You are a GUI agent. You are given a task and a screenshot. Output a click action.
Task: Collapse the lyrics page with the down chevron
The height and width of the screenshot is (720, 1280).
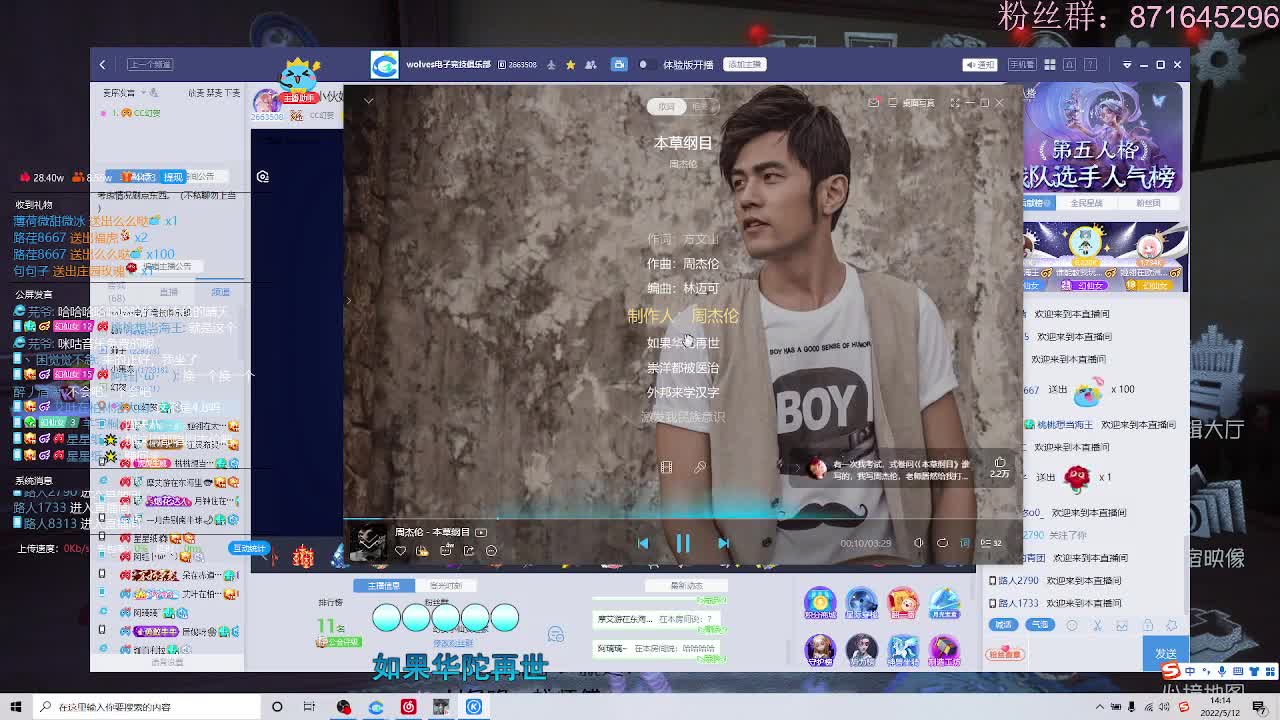pyautogui.click(x=369, y=100)
